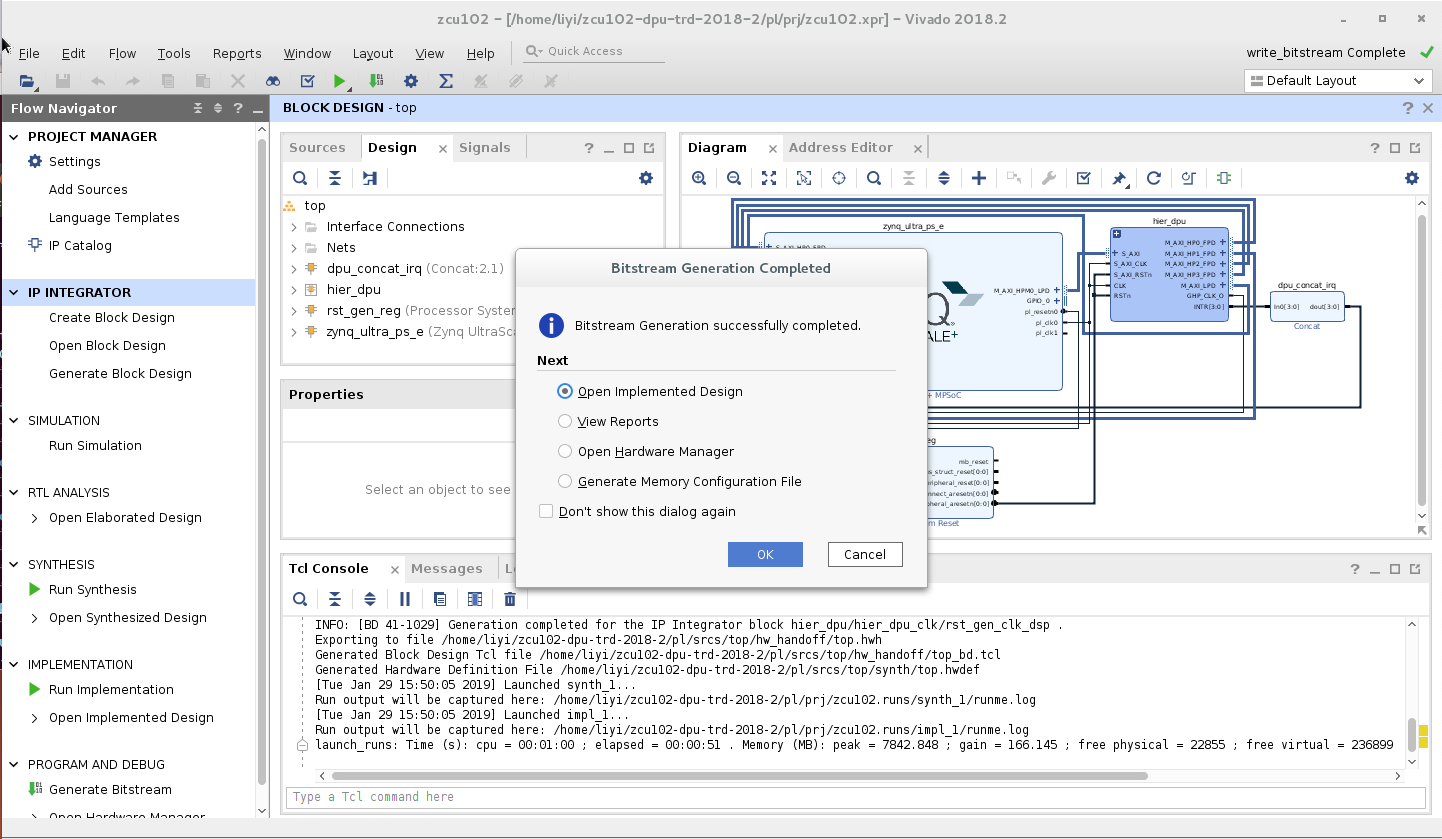Click the Tcl command input field
The height and width of the screenshot is (839, 1442).
(x=856, y=797)
